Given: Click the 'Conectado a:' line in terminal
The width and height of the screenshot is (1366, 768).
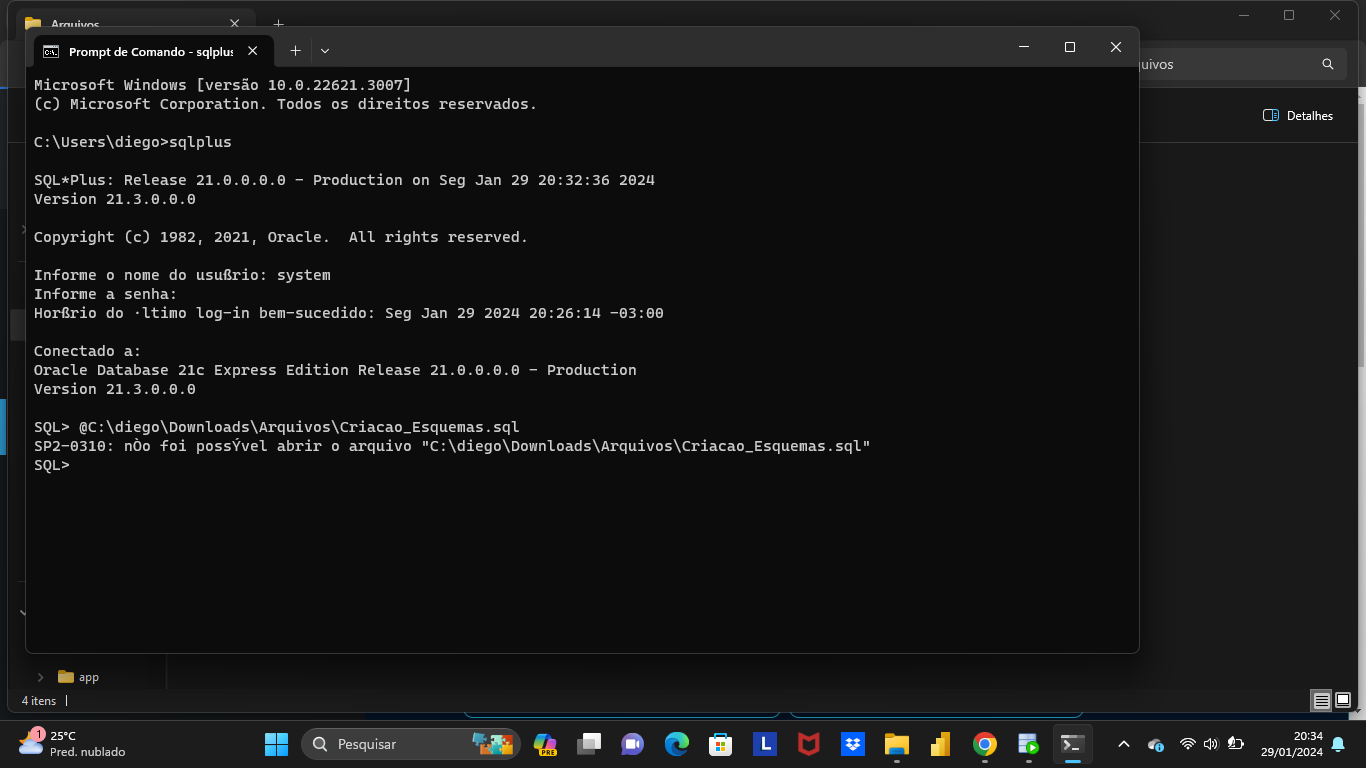Looking at the screenshot, I should pos(88,351).
